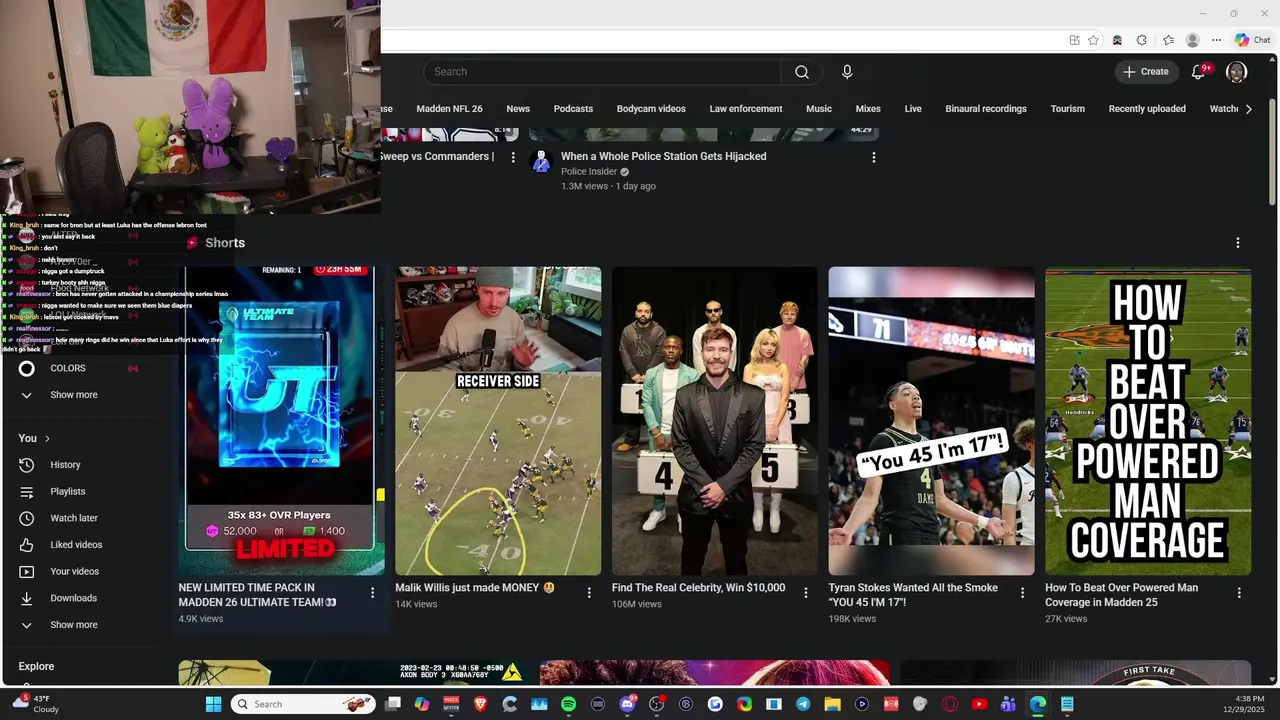Play the 'You 45 I'm 17' short
This screenshot has height=720, width=1280.
(x=931, y=421)
